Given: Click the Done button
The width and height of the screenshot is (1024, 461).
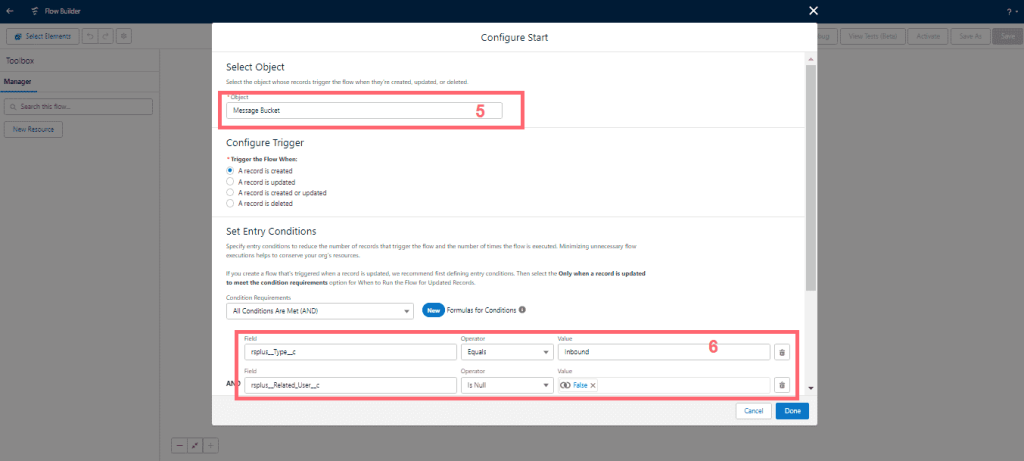Looking at the screenshot, I should pos(792,411).
